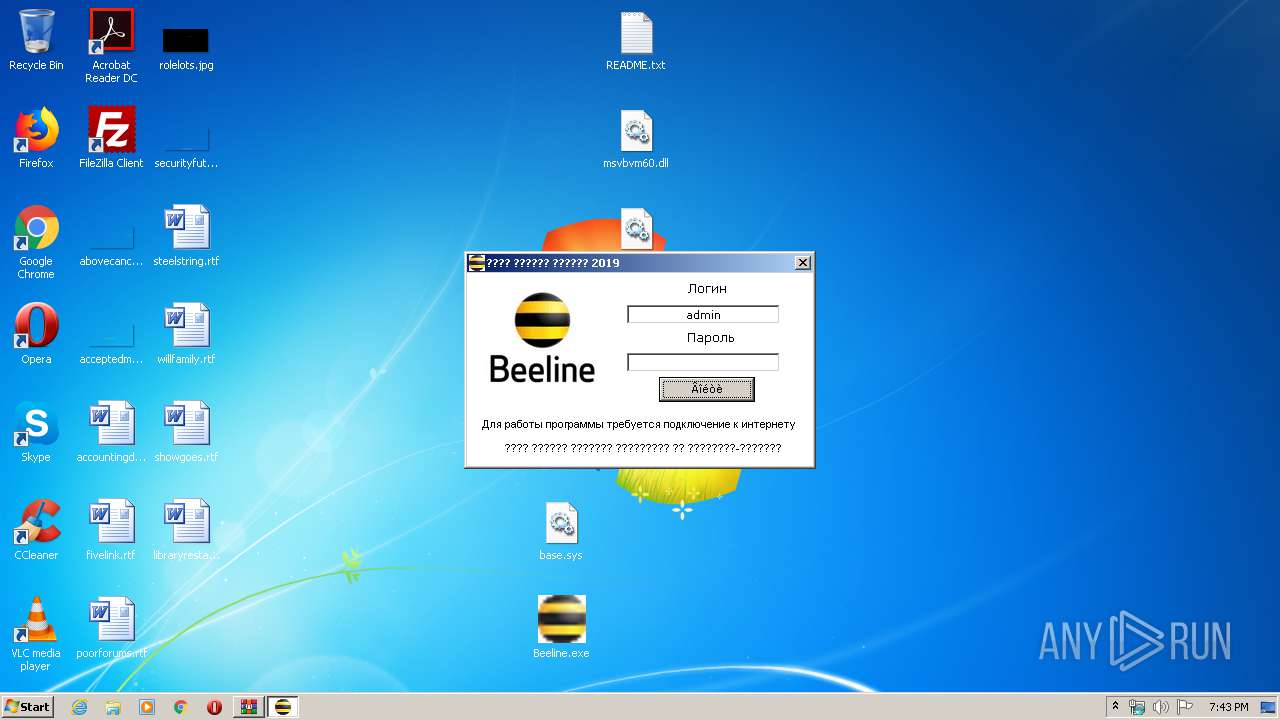This screenshot has height=720, width=1280.
Task: Open Action Center flag icon
Action: (1185, 707)
